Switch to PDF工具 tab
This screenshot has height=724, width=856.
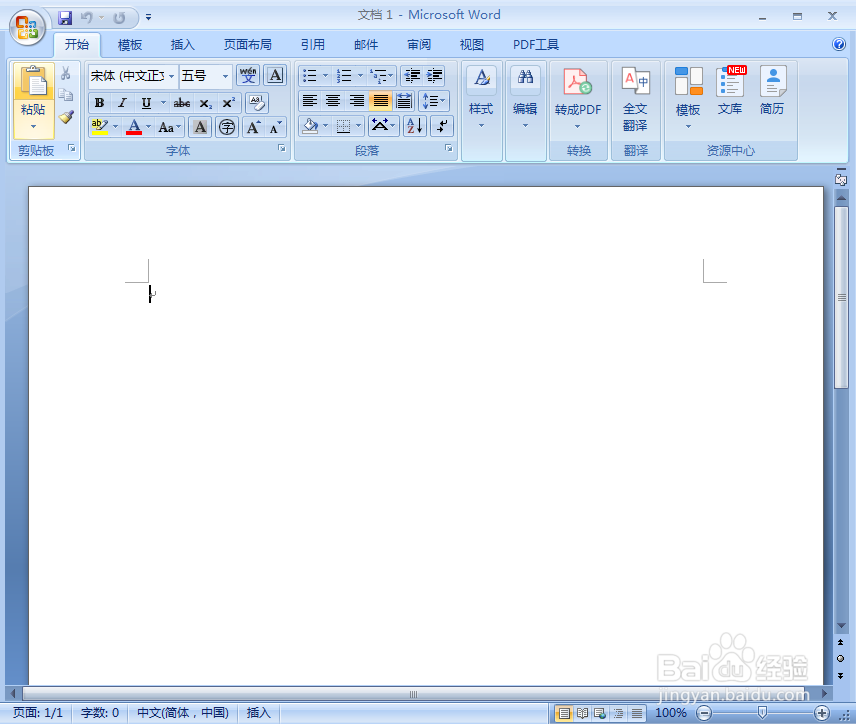(536, 45)
